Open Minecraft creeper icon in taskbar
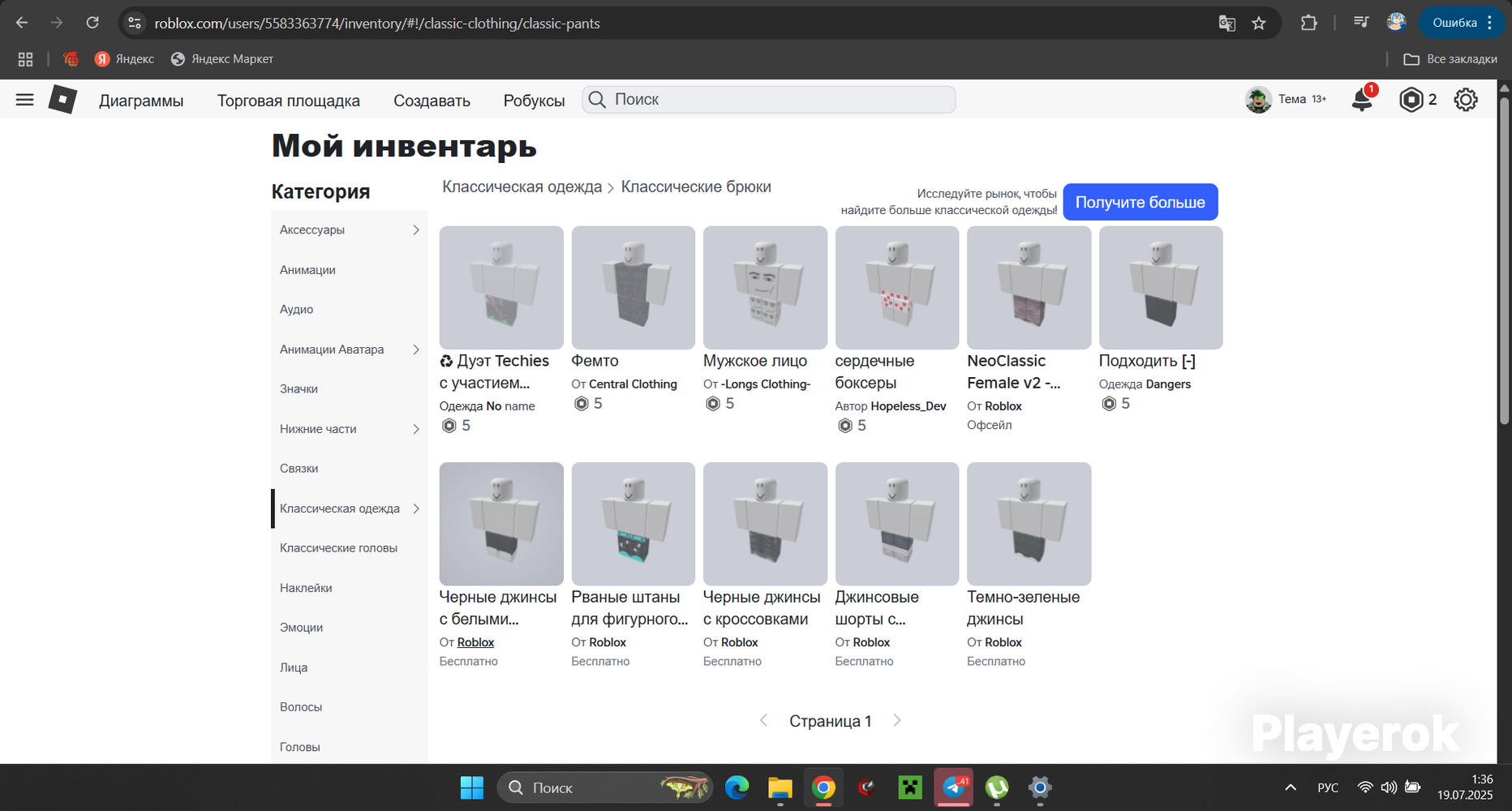Viewport: 1512px width, 811px height. pyautogui.click(x=910, y=787)
